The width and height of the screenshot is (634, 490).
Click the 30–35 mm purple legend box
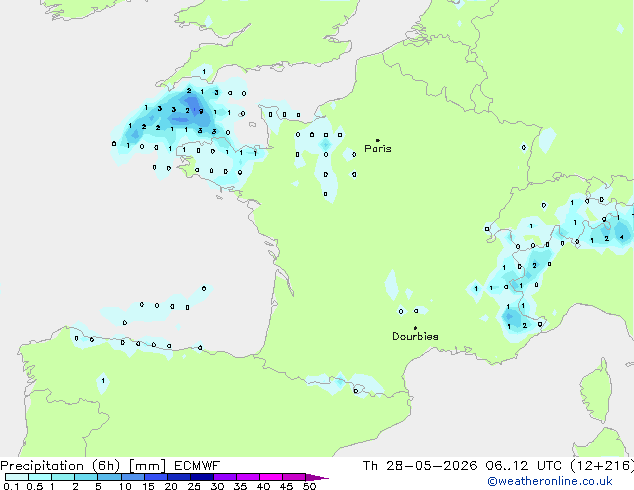(x=224, y=477)
